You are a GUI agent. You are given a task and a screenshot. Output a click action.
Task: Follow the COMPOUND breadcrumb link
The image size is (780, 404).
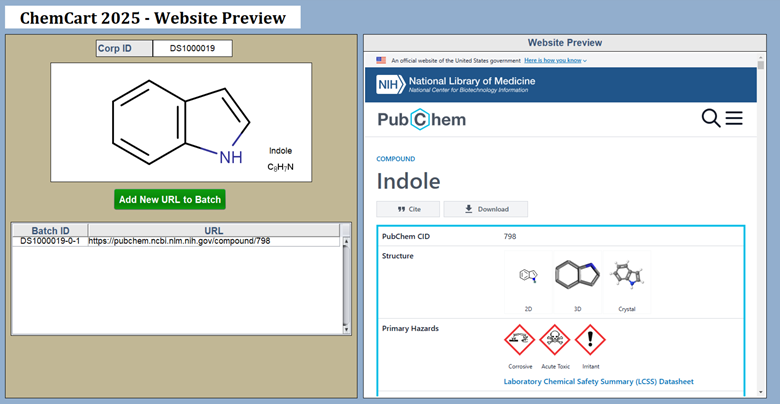pyautogui.click(x=395, y=158)
